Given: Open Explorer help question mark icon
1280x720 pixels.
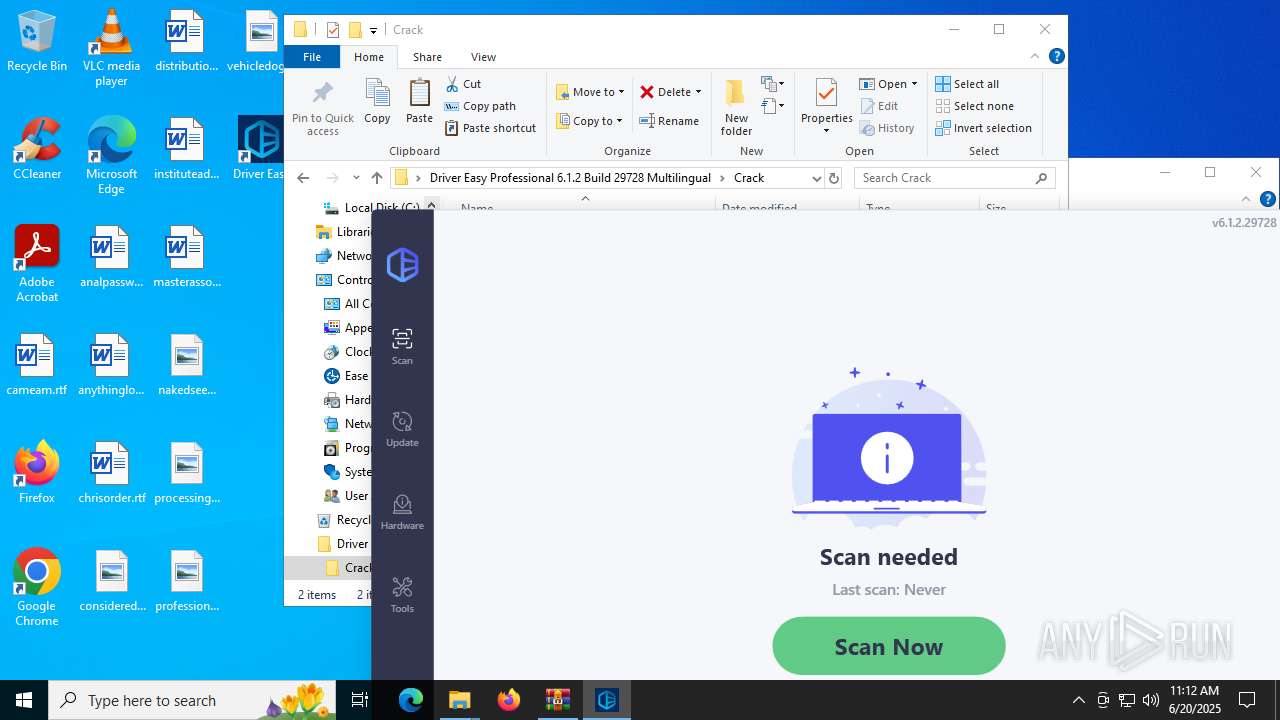Looking at the screenshot, I should click(x=1056, y=57).
